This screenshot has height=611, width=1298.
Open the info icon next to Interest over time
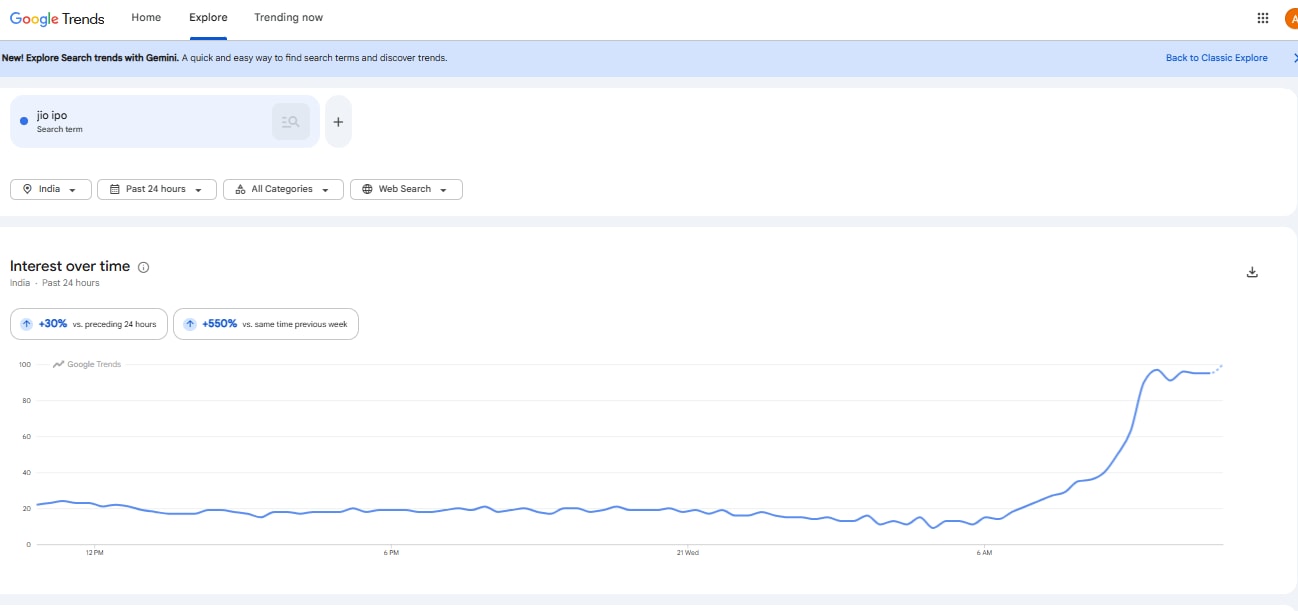click(143, 267)
